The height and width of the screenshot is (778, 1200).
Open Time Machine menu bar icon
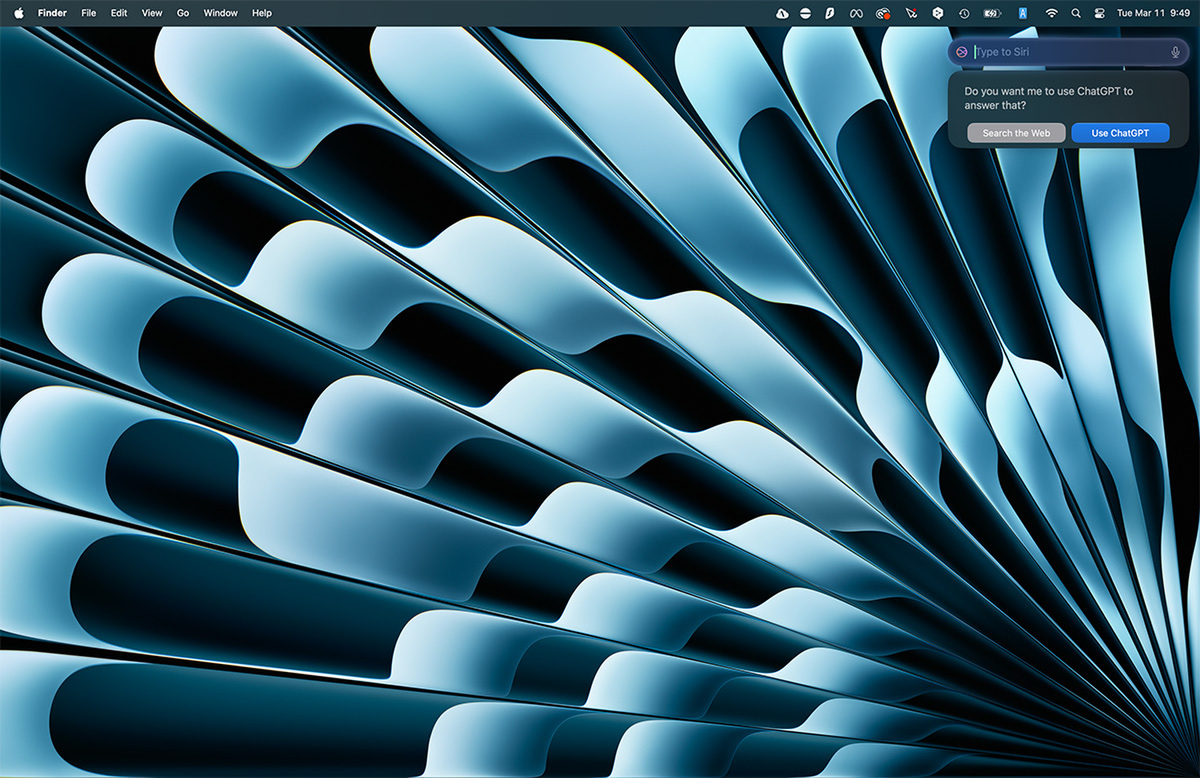point(963,13)
